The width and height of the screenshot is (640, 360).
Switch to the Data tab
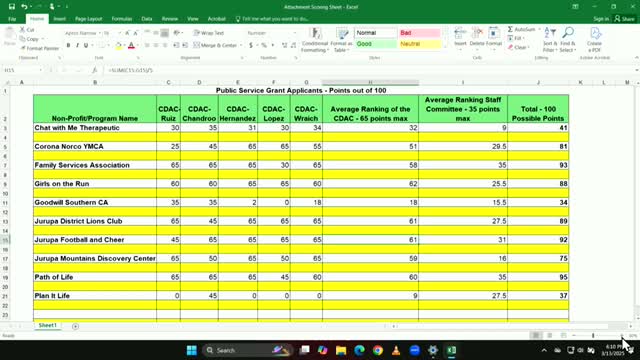[x=147, y=19]
